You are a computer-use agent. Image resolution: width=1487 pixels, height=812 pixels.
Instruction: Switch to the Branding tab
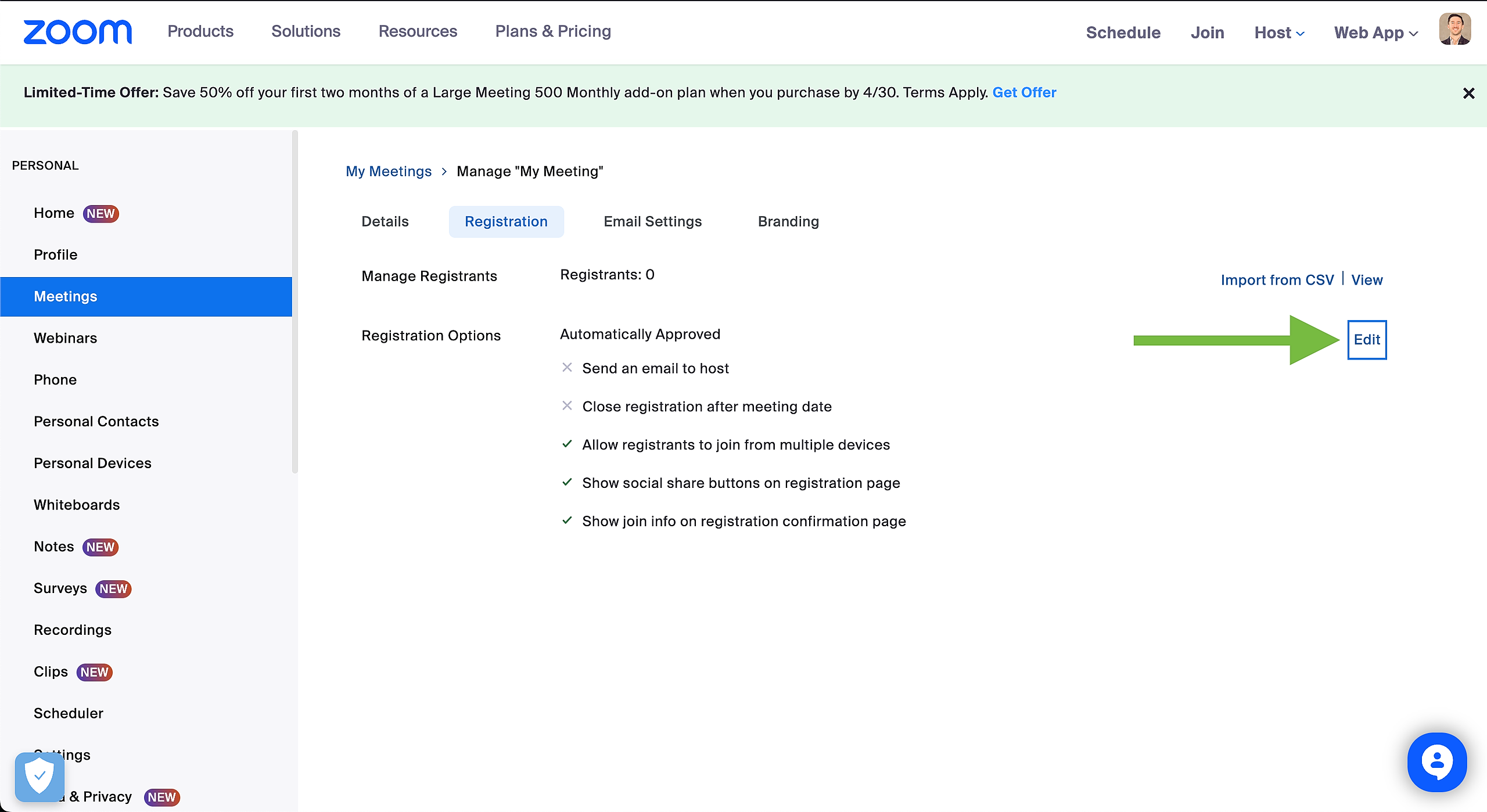788,221
